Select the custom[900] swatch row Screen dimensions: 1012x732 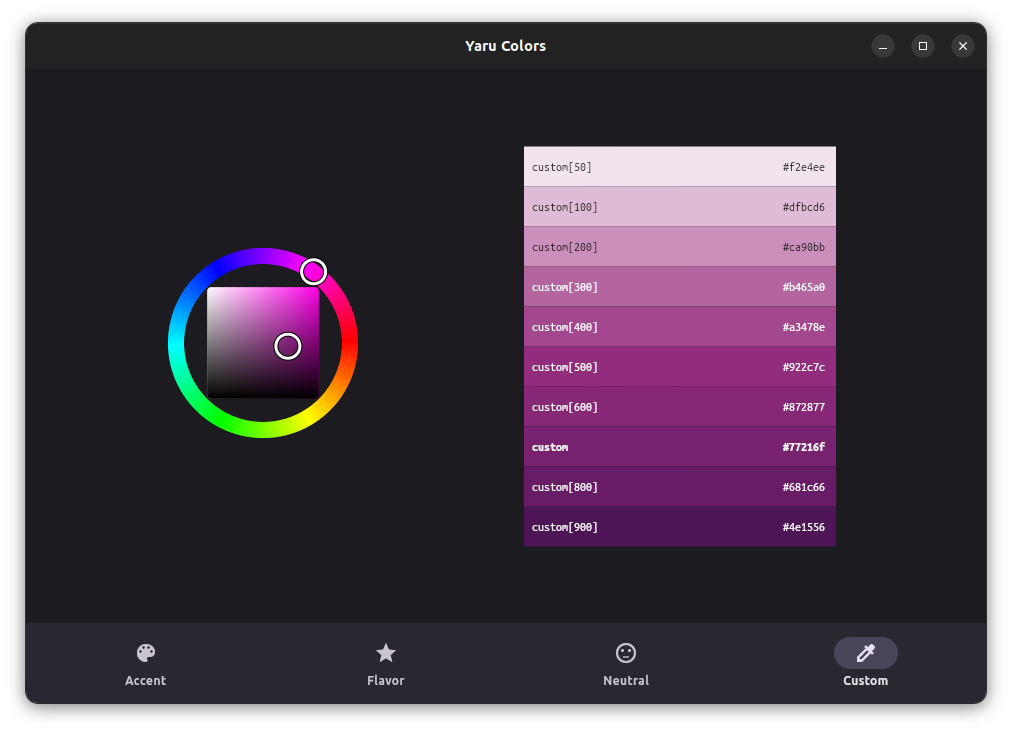point(680,527)
